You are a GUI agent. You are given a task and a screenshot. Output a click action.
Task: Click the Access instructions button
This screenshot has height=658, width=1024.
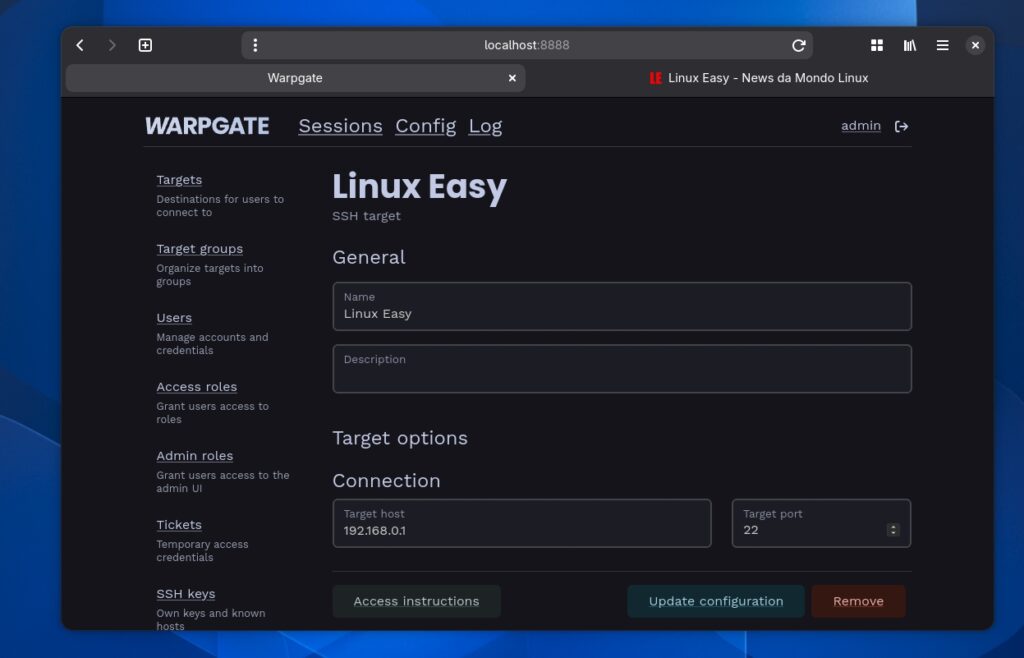pyautogui.click(x=417, y=601)
